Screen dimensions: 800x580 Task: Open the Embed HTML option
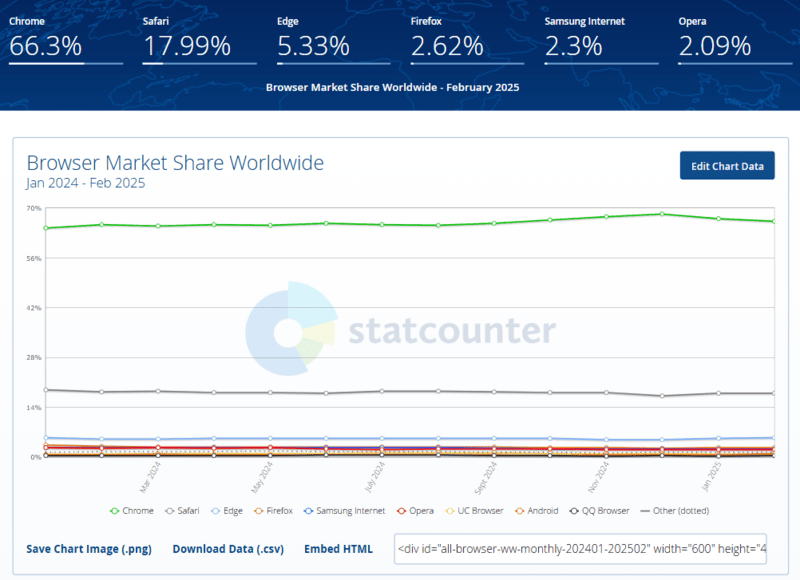340,549
